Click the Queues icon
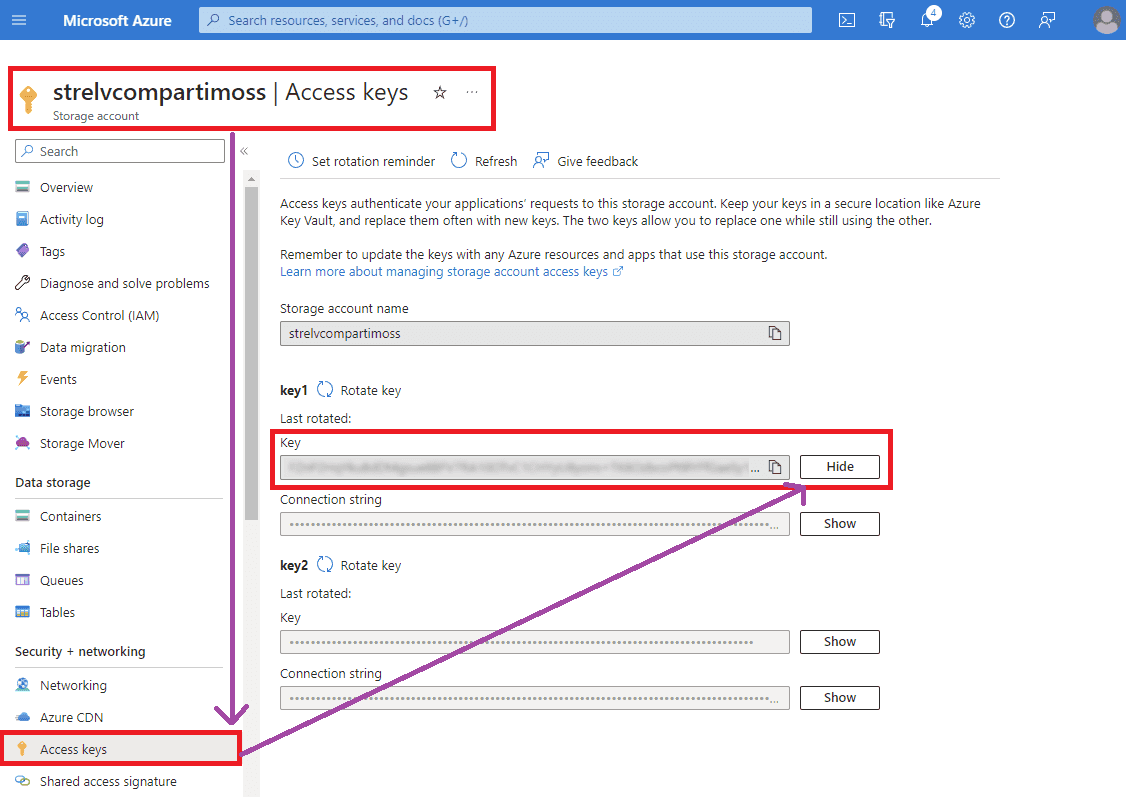The width and height of the screenshot is (1126, 797). click(x=23, y=579)
